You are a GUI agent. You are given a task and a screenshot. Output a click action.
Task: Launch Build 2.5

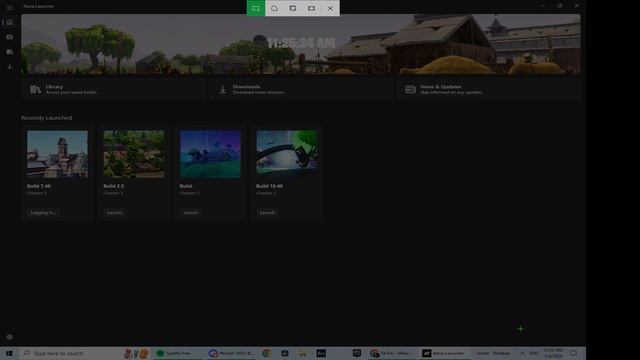(x=114, y=212)
